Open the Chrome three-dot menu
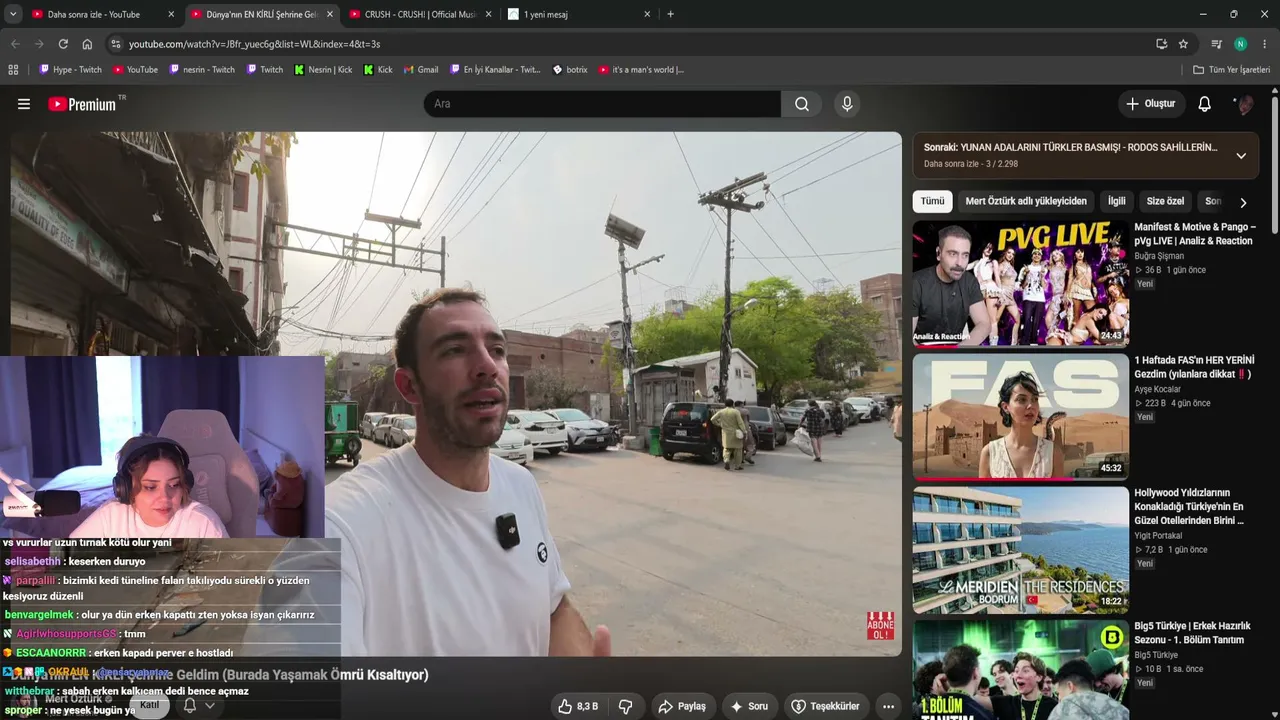Screen dimensions: 1280x720 (x=1265, y=44)
